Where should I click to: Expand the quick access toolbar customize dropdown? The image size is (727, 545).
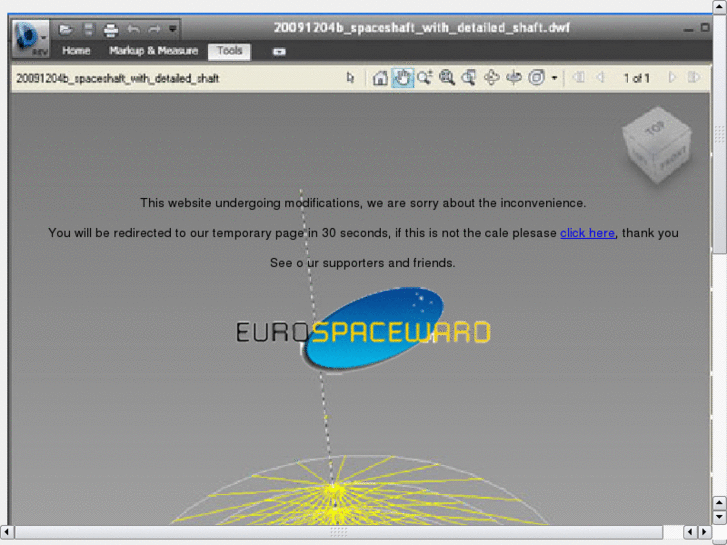172,29
